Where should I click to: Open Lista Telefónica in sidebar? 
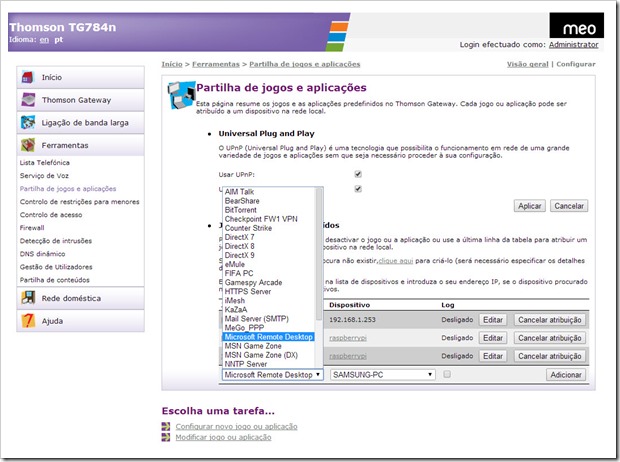click(x=45, y=163)
